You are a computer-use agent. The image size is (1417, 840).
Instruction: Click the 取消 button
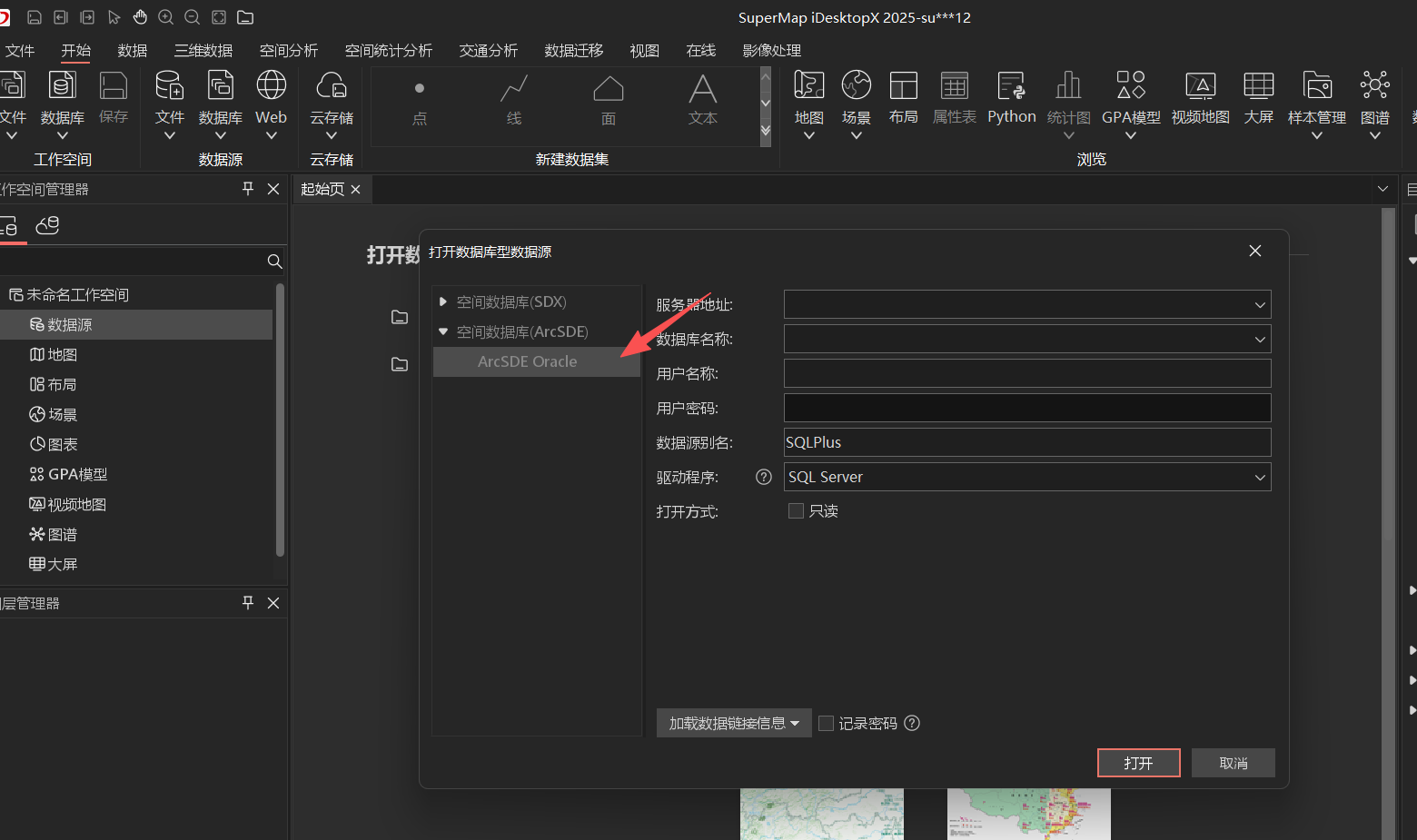(x=1233, y=764)
